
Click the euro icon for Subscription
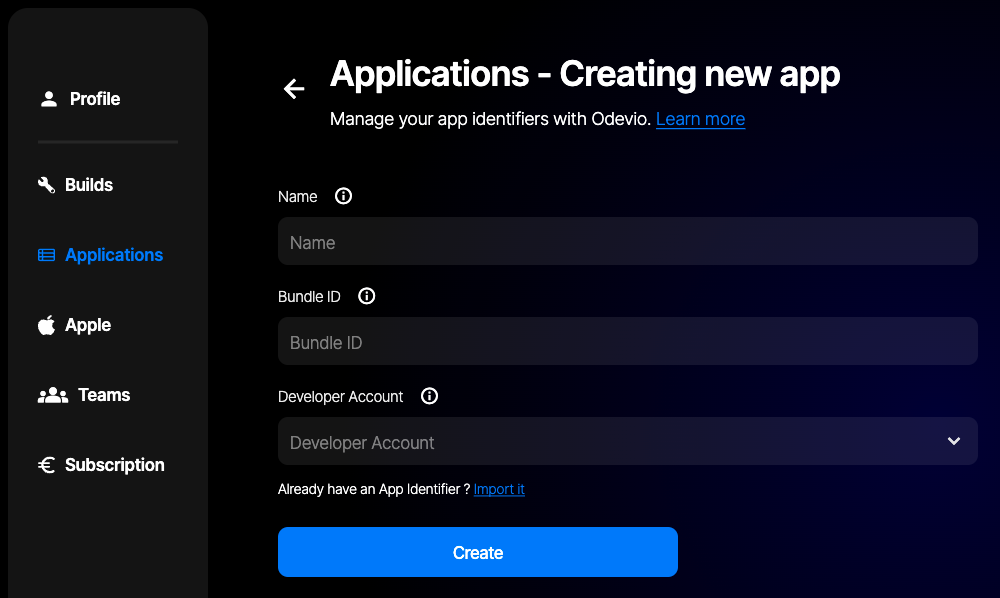46,465
